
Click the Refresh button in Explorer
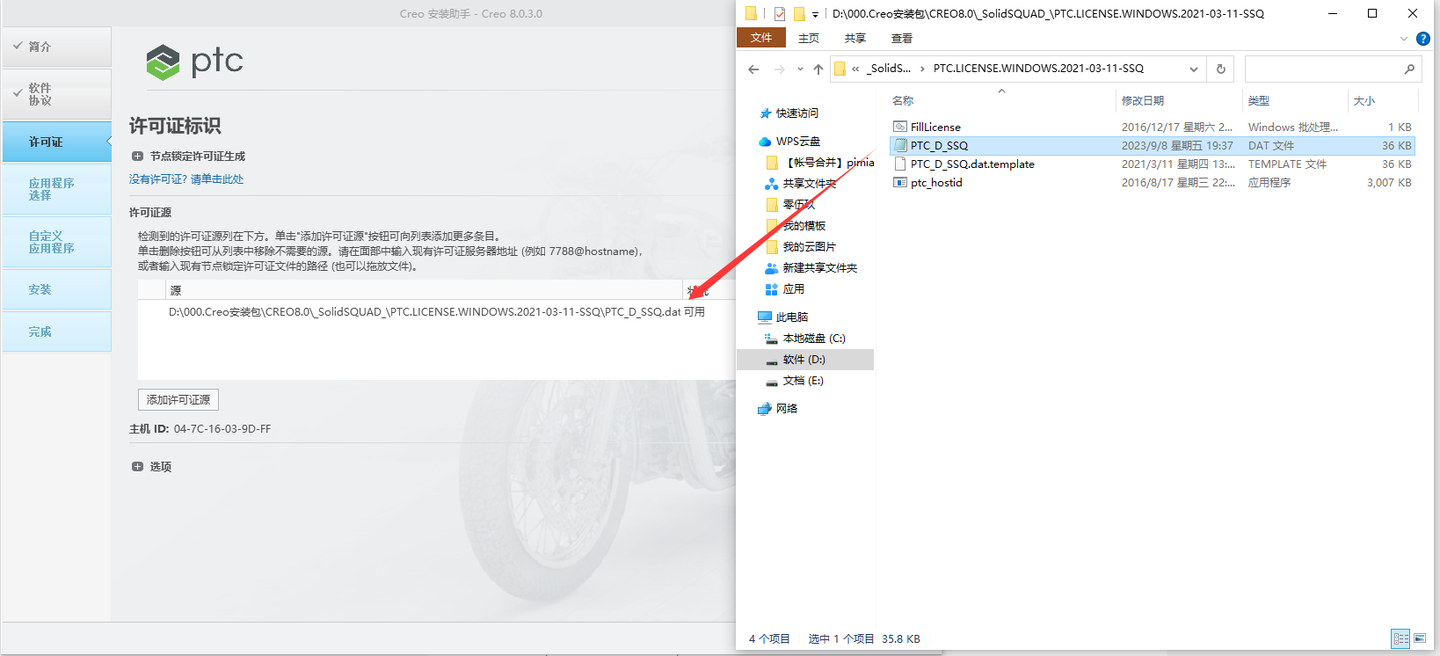point(1220,69)
